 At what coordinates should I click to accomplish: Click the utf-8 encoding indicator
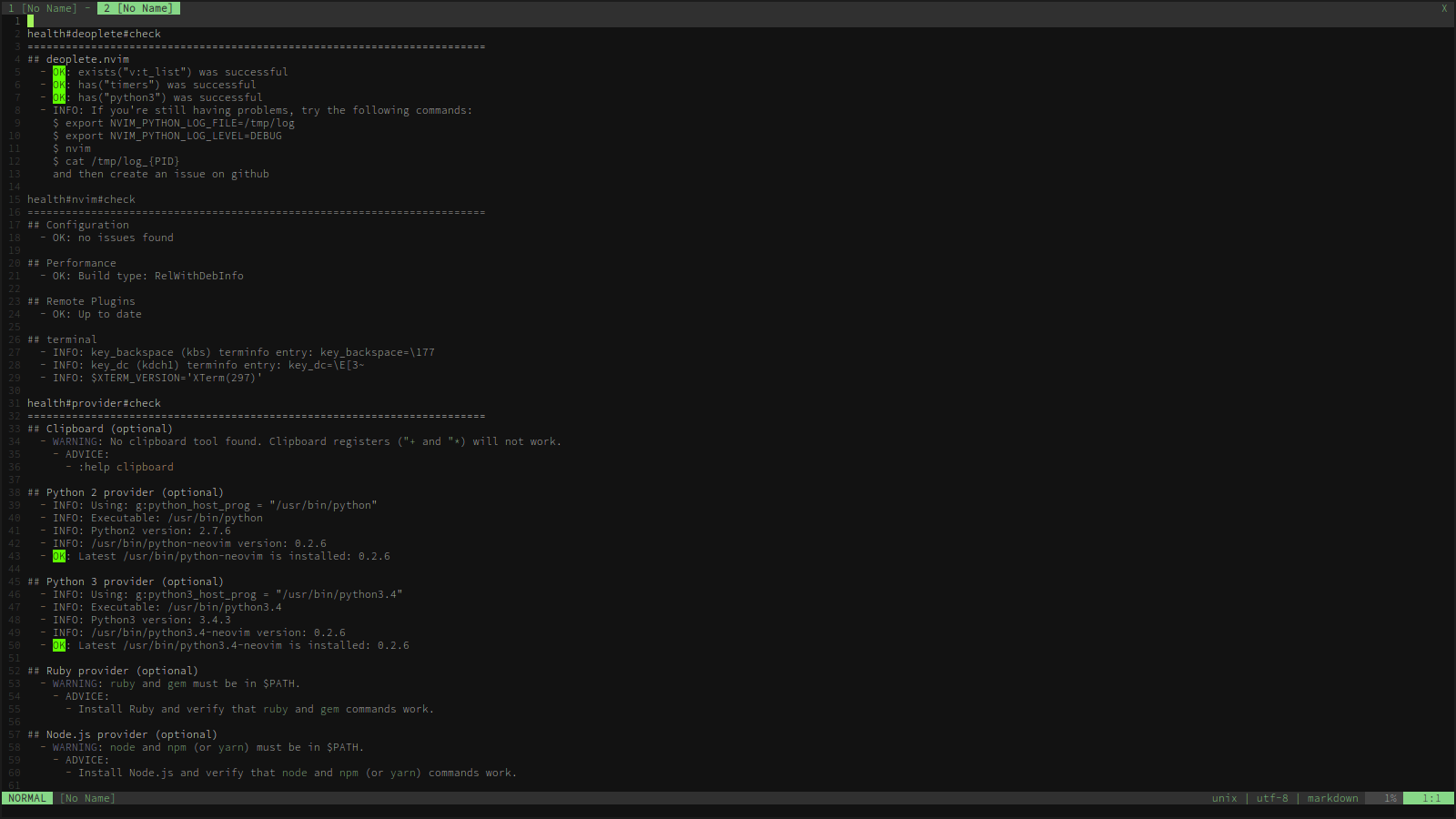(x=1272, y=798)
